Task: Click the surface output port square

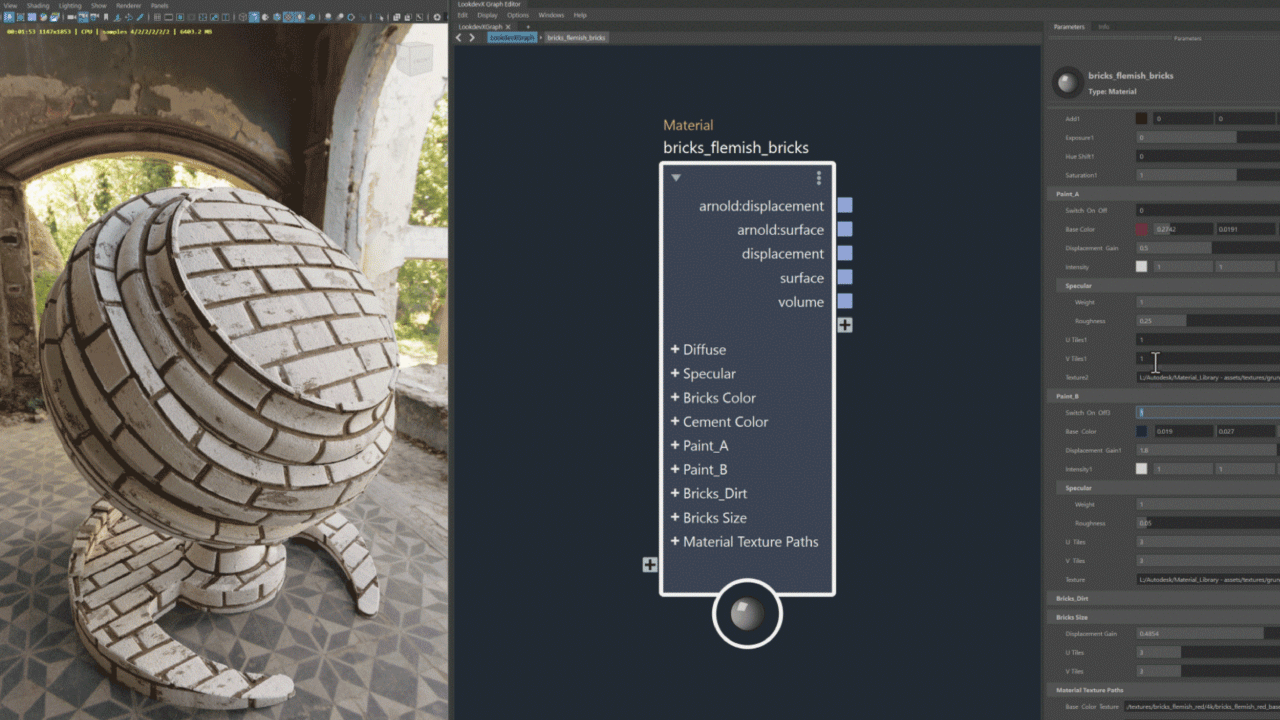Action: [845, 277]
